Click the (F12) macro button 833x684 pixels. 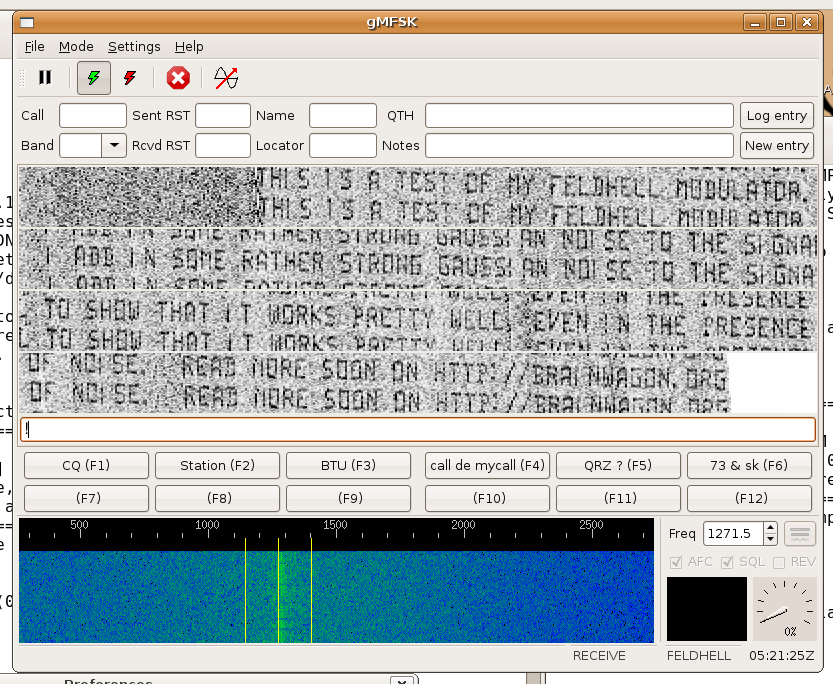point(750,499)
